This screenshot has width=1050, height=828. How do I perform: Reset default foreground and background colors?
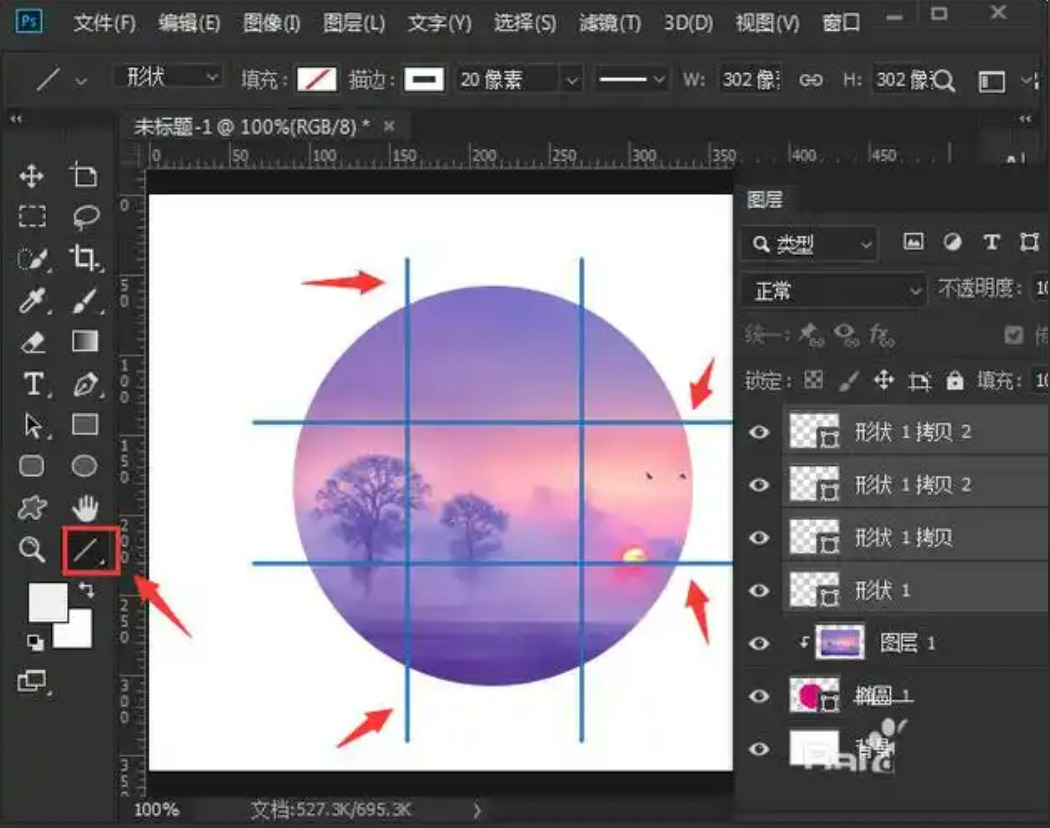35,642
